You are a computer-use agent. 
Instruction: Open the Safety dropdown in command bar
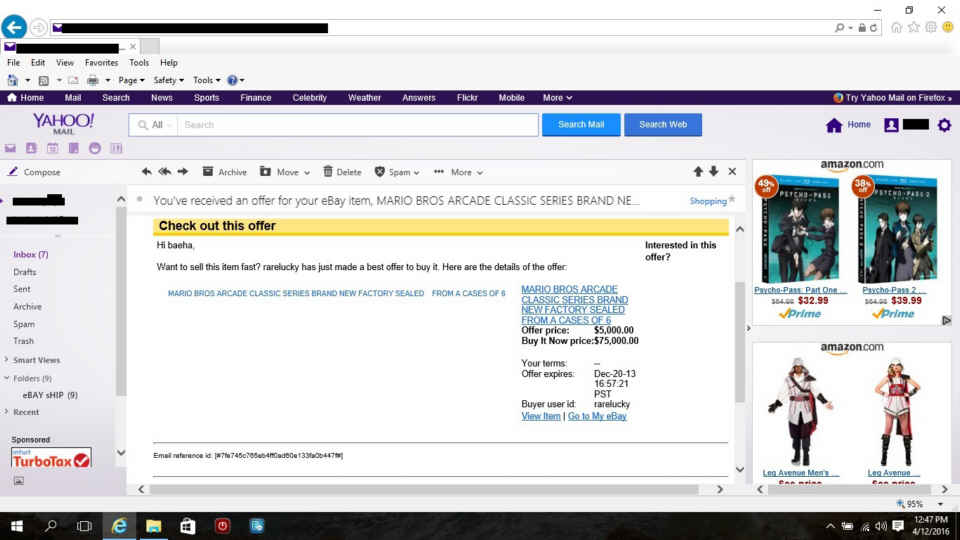168,80
